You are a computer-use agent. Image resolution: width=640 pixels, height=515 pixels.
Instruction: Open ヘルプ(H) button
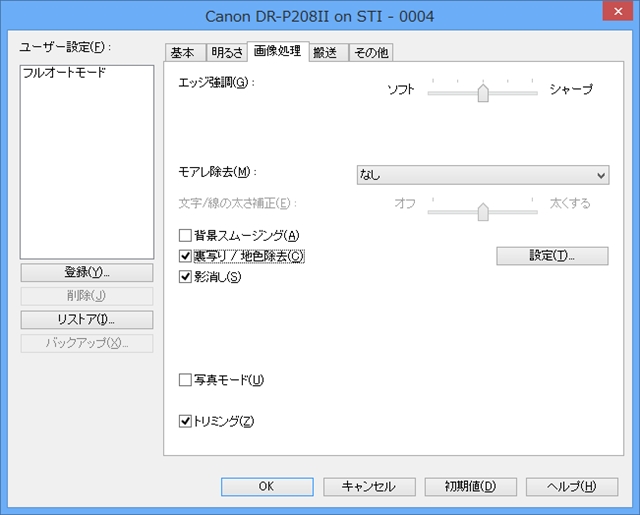pos(572,486)
